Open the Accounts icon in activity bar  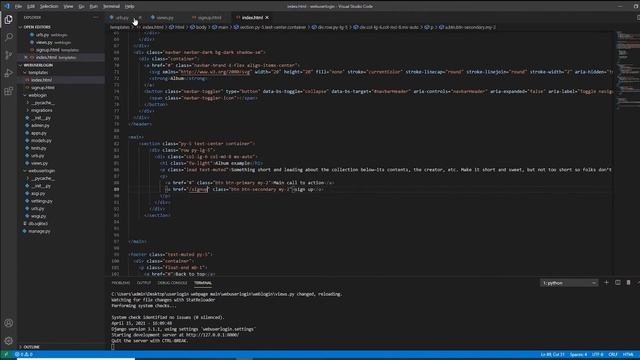tap(9, 323)
